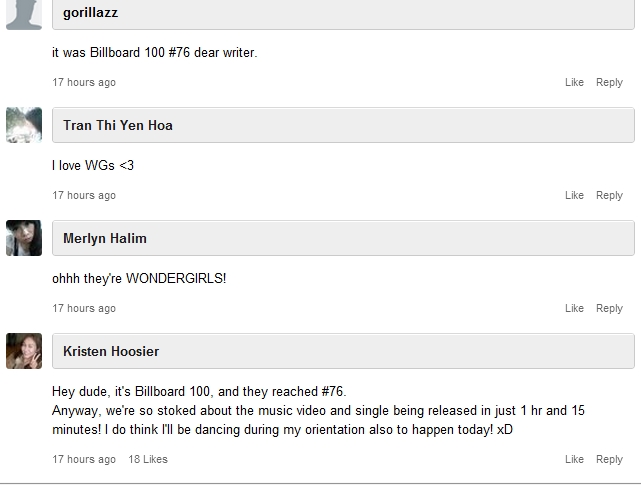Viewport: 641px width, 485px height.
Task: Click timestamp under Kristen Hoosier's comment
Action: pos(84,459)
